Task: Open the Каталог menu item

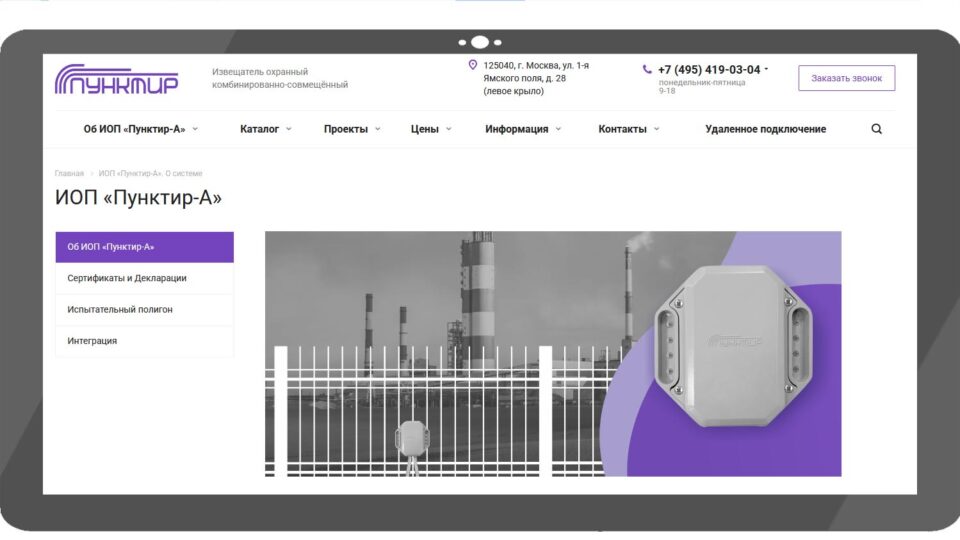Action: (x=260, y=129)
